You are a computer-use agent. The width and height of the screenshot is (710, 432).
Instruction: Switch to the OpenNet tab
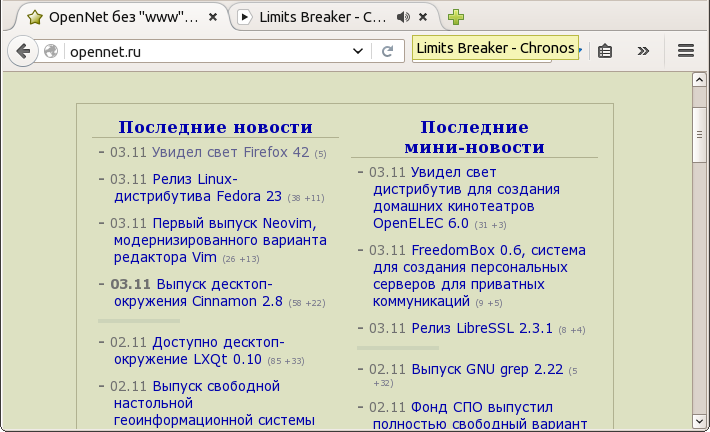coord(120,17)
